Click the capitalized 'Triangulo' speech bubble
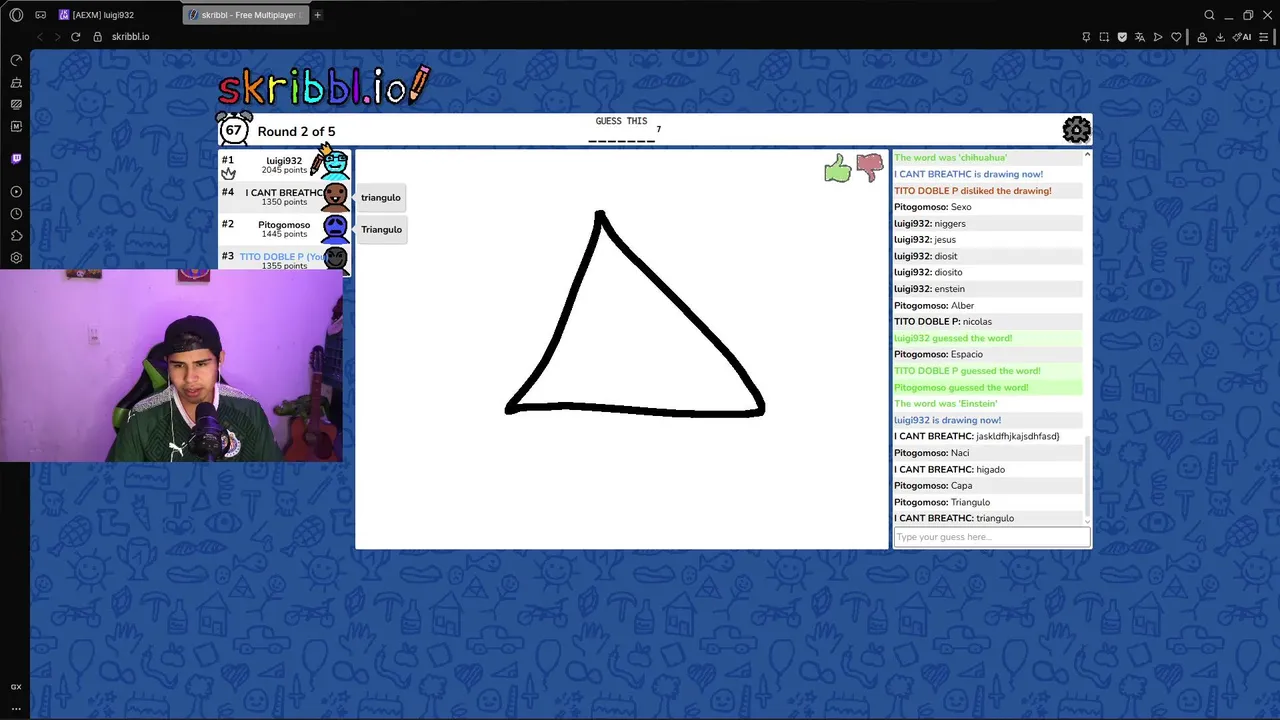Image resolution: width=1280 pixels, height=720 pixels. (381, 229)
